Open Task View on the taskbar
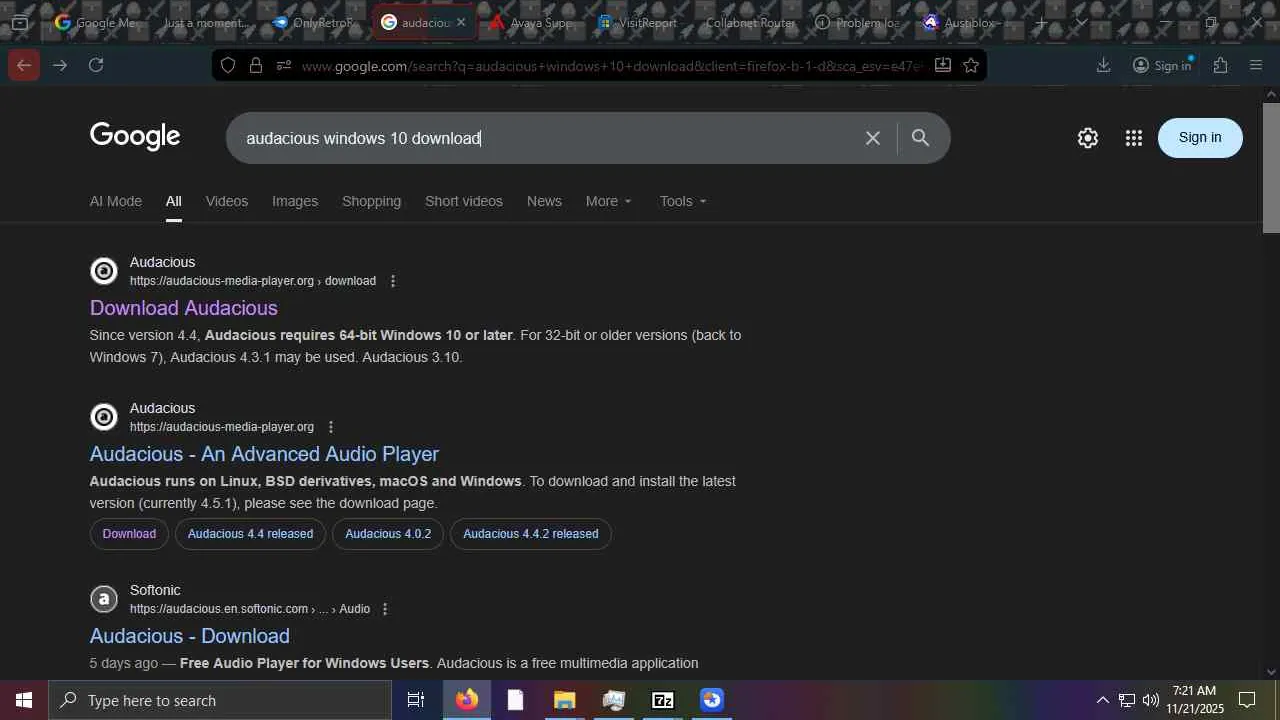The height and width of the screenshot is (720, 1280). (x=416, y=700)
